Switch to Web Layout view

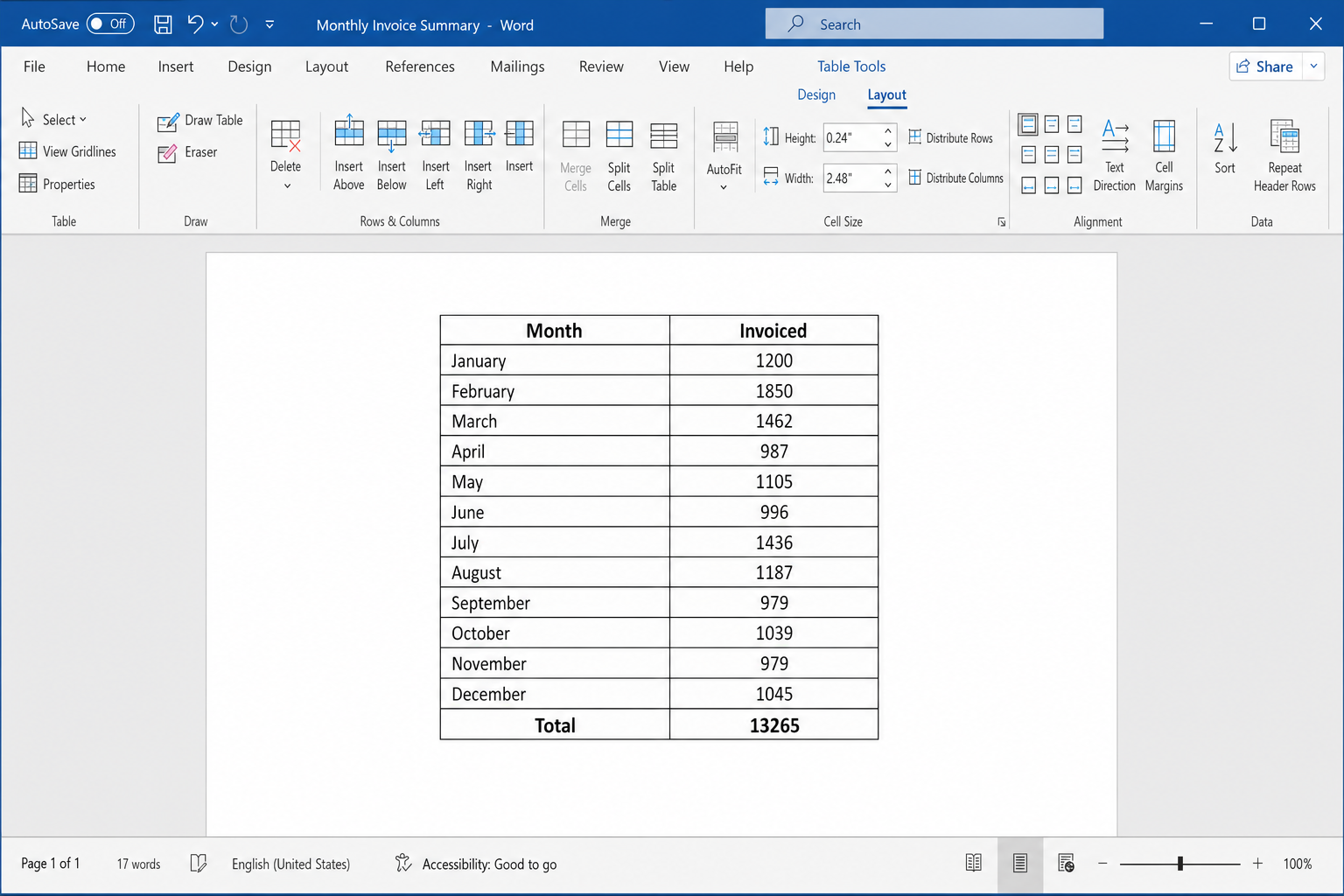click(x=1066, y=864)
